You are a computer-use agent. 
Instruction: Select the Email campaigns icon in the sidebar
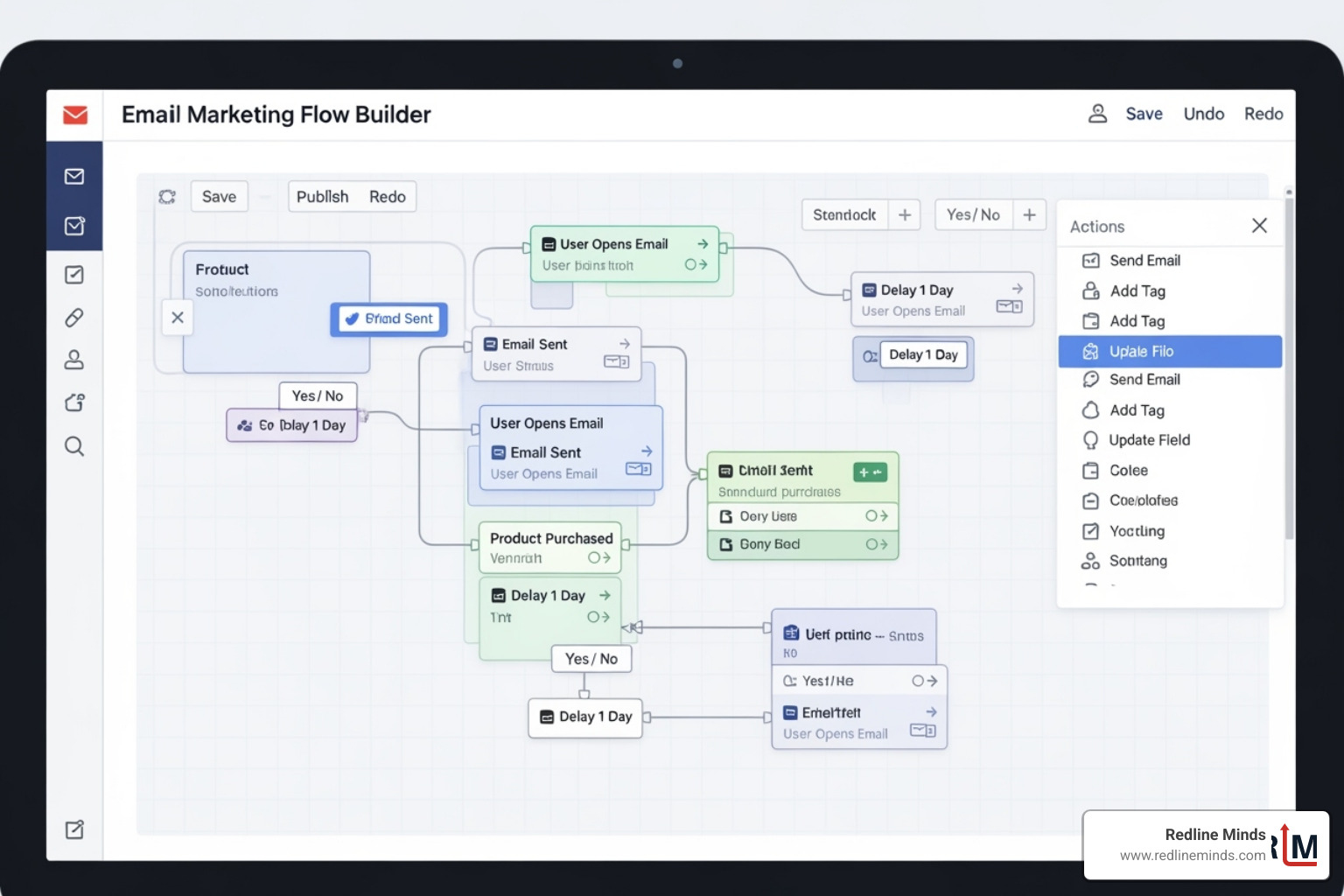click(x=74, y=176)
